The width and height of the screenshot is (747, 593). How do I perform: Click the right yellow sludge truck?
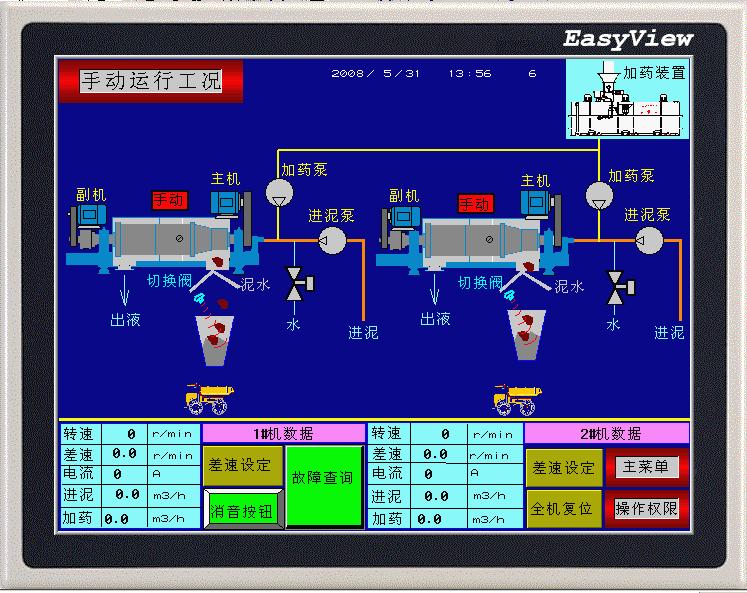point(517,399)
